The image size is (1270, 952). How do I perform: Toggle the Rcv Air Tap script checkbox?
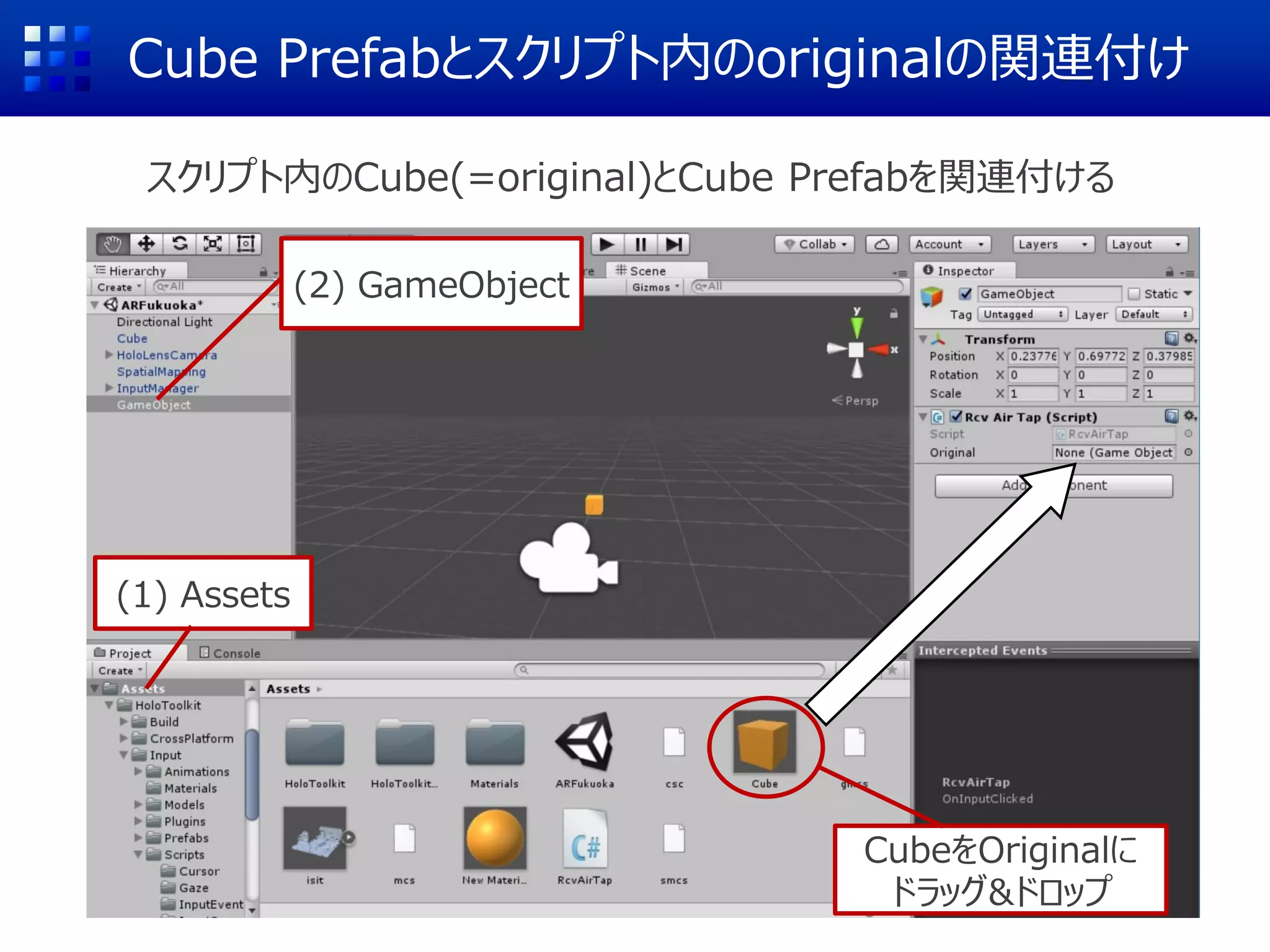pyautogui.click(x=956, y=416)
